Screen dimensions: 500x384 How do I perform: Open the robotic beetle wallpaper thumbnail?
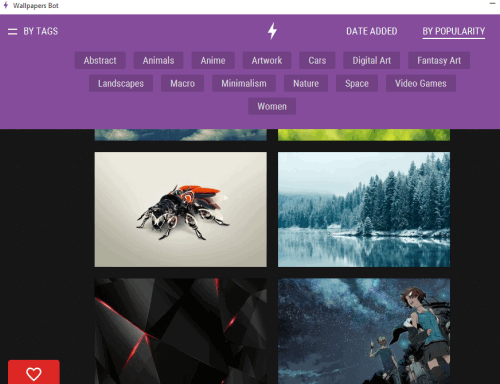(181, 209)
